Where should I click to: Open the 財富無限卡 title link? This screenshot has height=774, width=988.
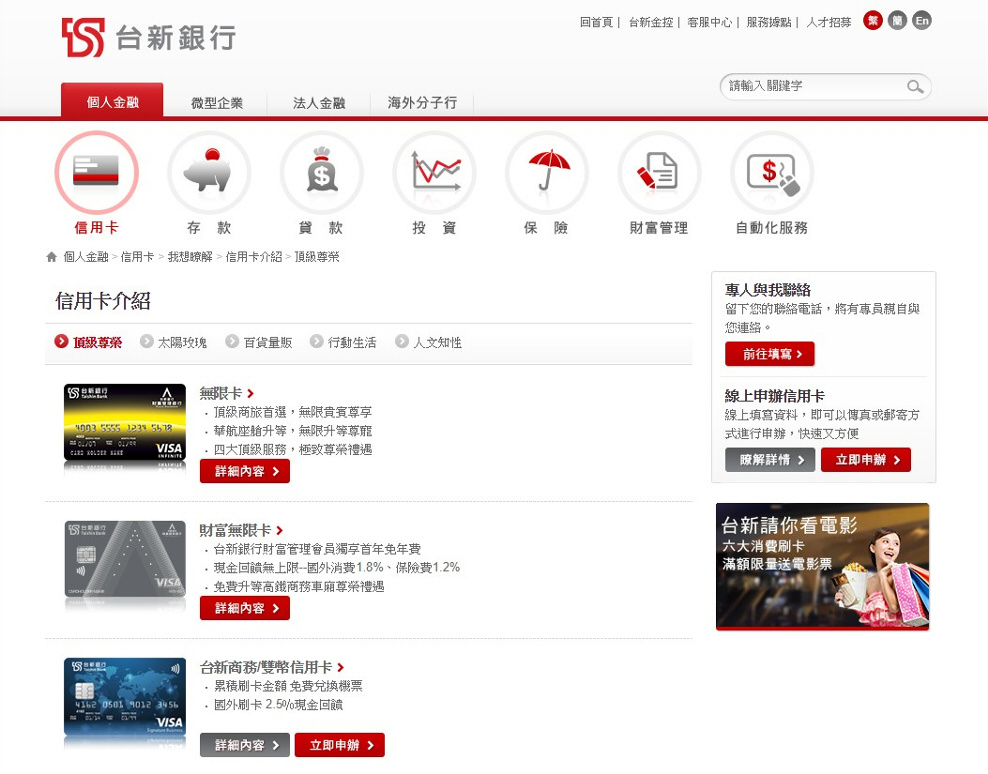(x=236, y=531)
